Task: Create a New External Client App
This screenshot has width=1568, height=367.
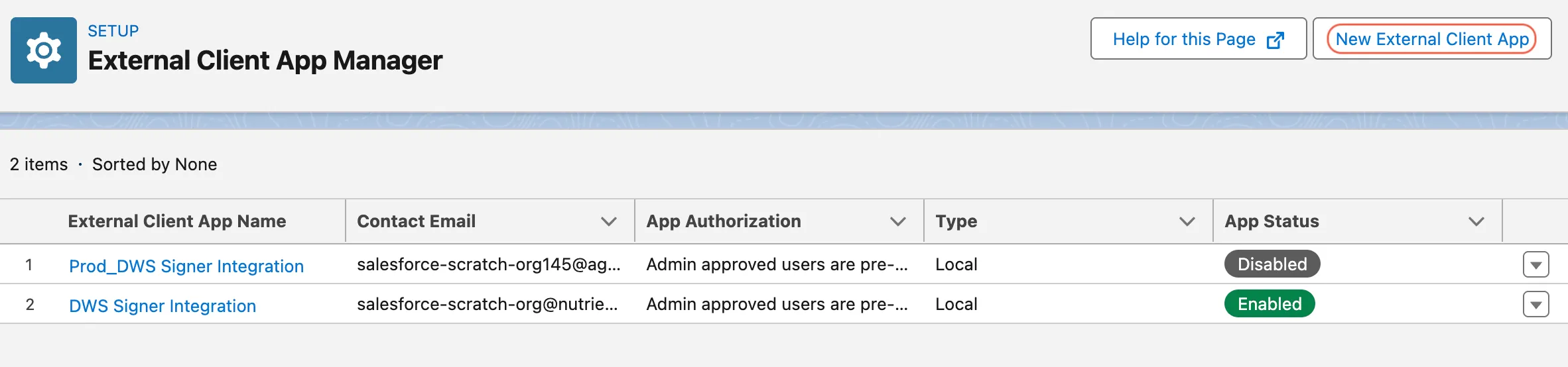Action: (x=1432, y=39)
